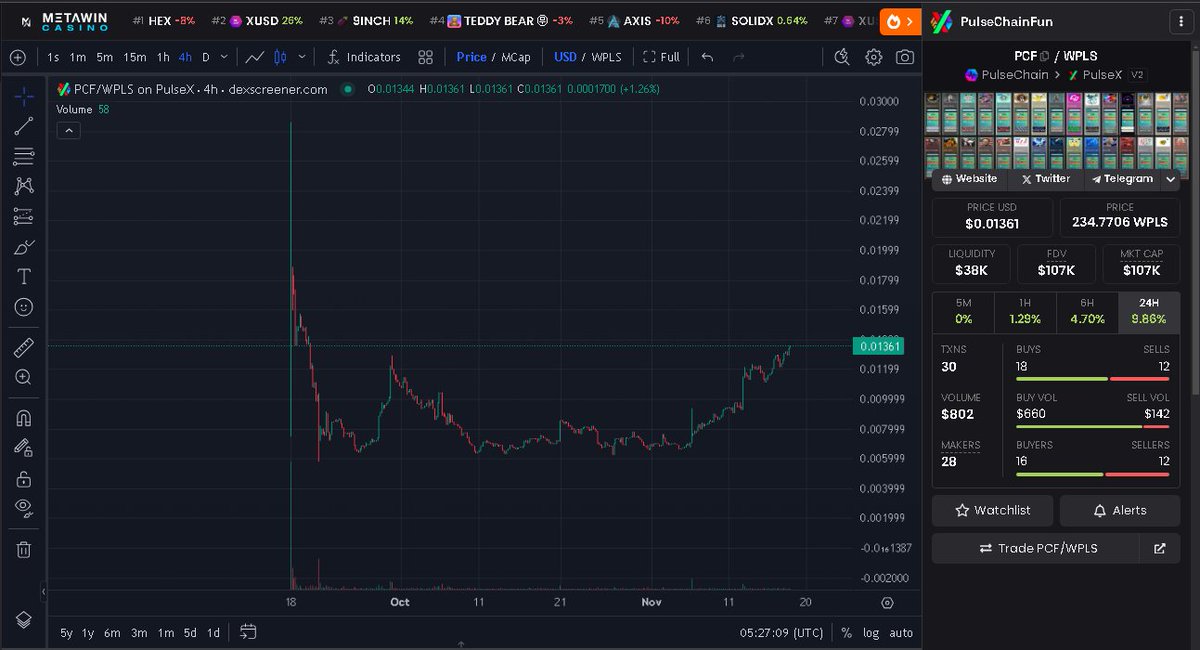Expand the trending tokens orange arrow
This screenshot has height=650, width=1200.
click(899, 20)
